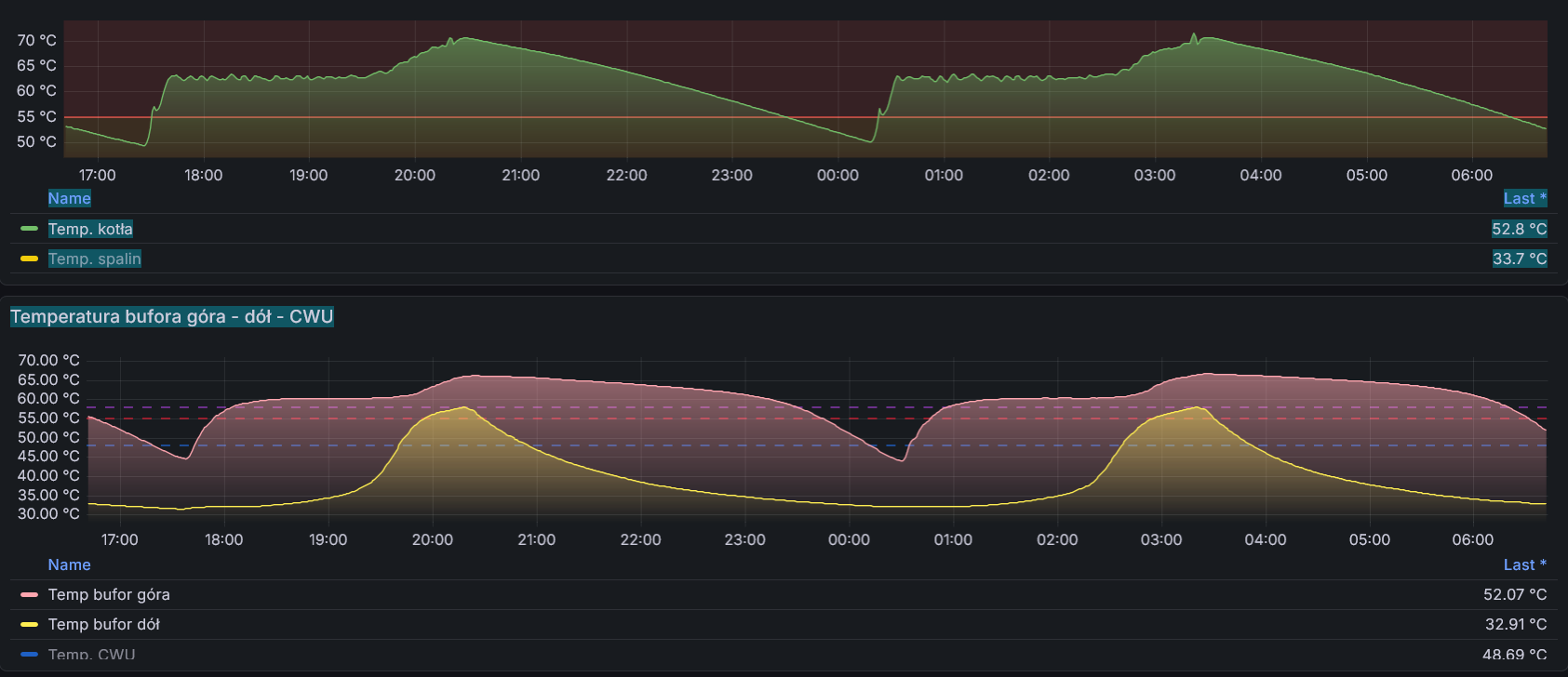Viewport: 1568px width, 677px height.
Task: Click the 52.07 °C value in buffer legend
Action: [1514, 594]
